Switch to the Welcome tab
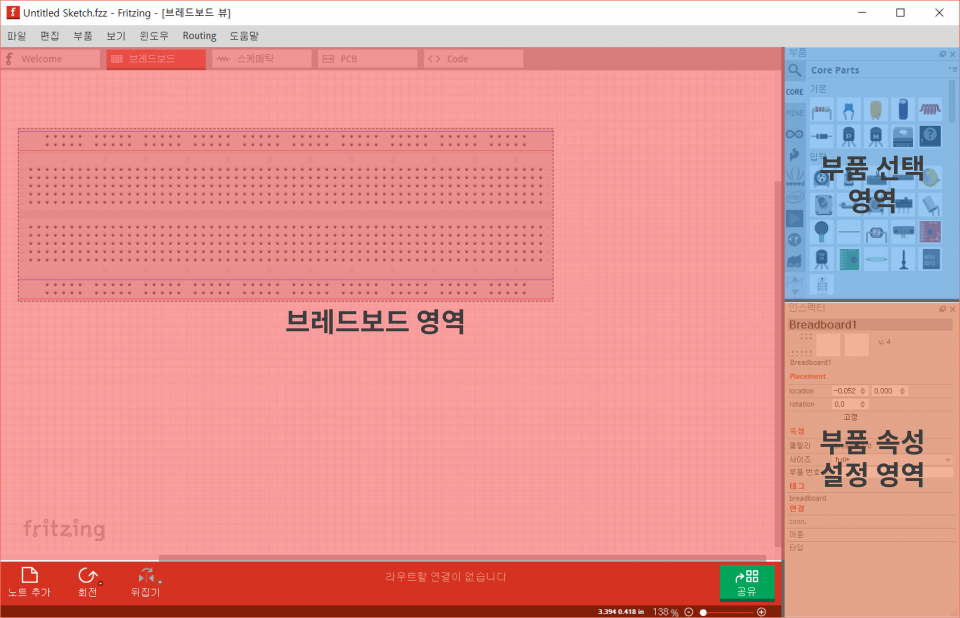The width and height of the screenshot is (960, 618). [x=51, y=59]
